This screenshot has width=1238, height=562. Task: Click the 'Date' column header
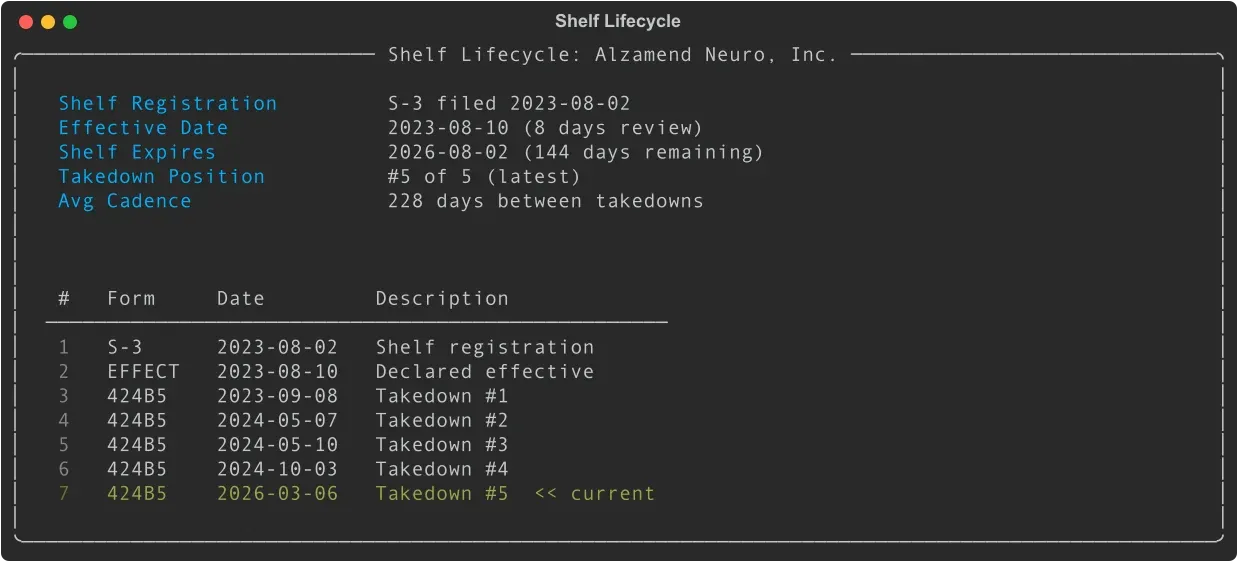241,299
